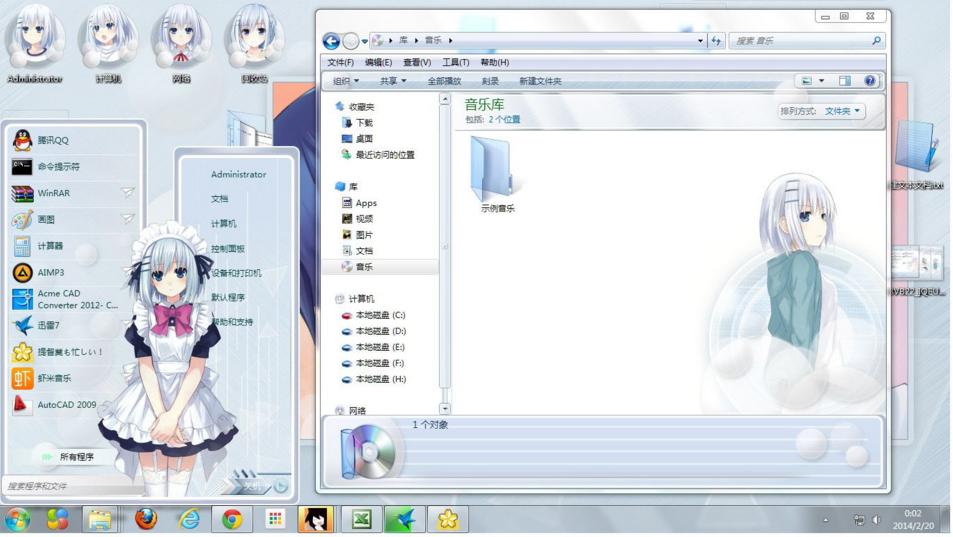Screen dimensions: 953x537
Task: Open 查看(V) menu
Action: (417, 63)
